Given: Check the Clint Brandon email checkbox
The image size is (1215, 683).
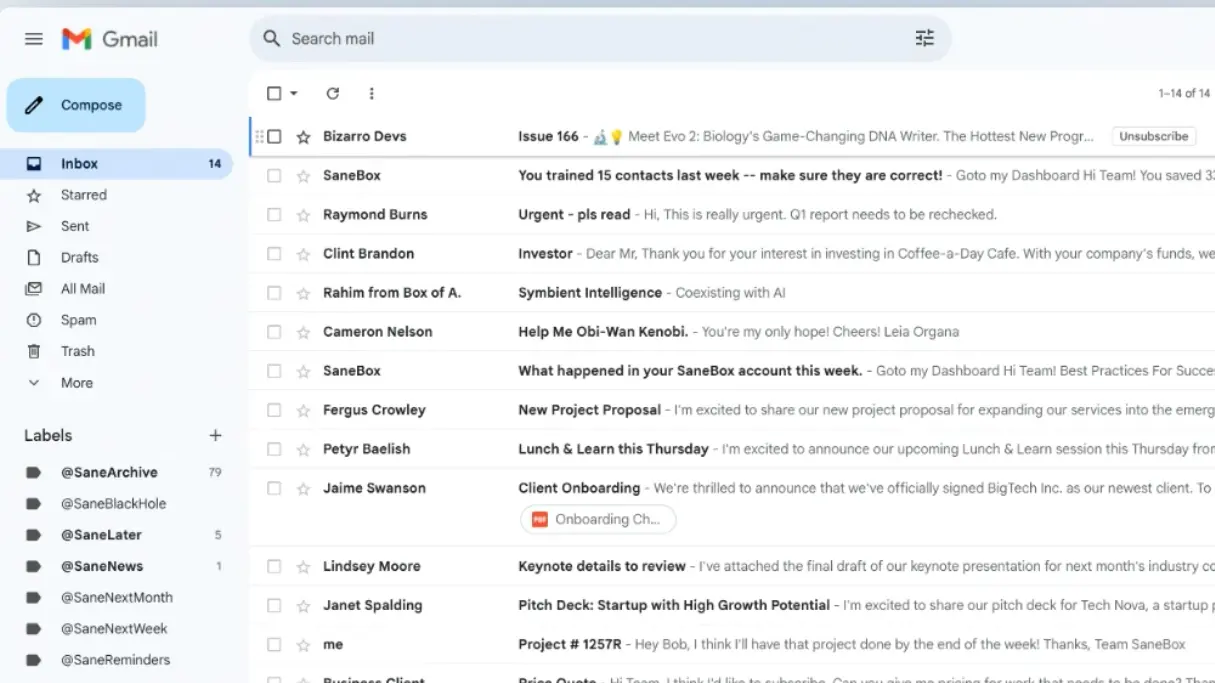Looking at the screenshot, I should coord(274,253).
